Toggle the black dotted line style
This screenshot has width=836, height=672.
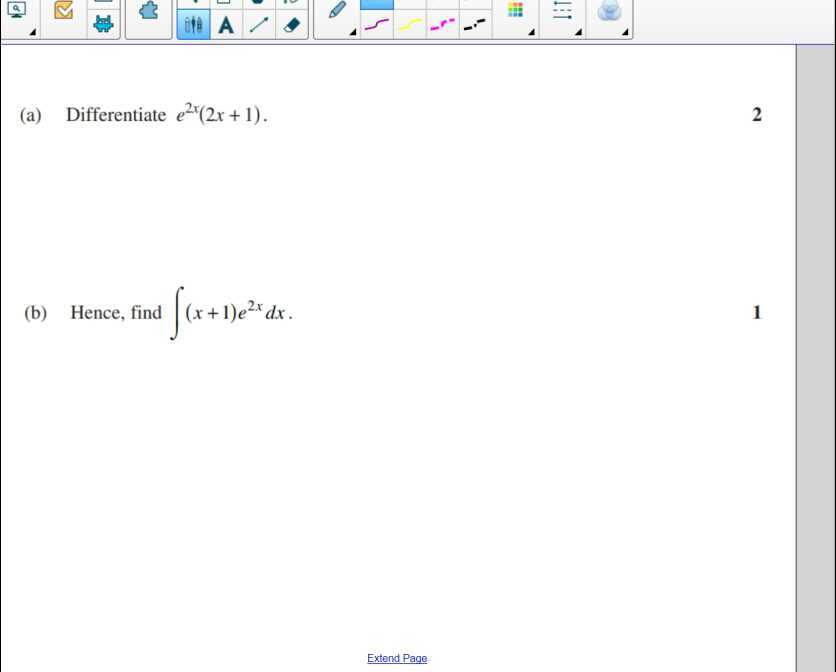pyautogui.click(x=474, y=24)
